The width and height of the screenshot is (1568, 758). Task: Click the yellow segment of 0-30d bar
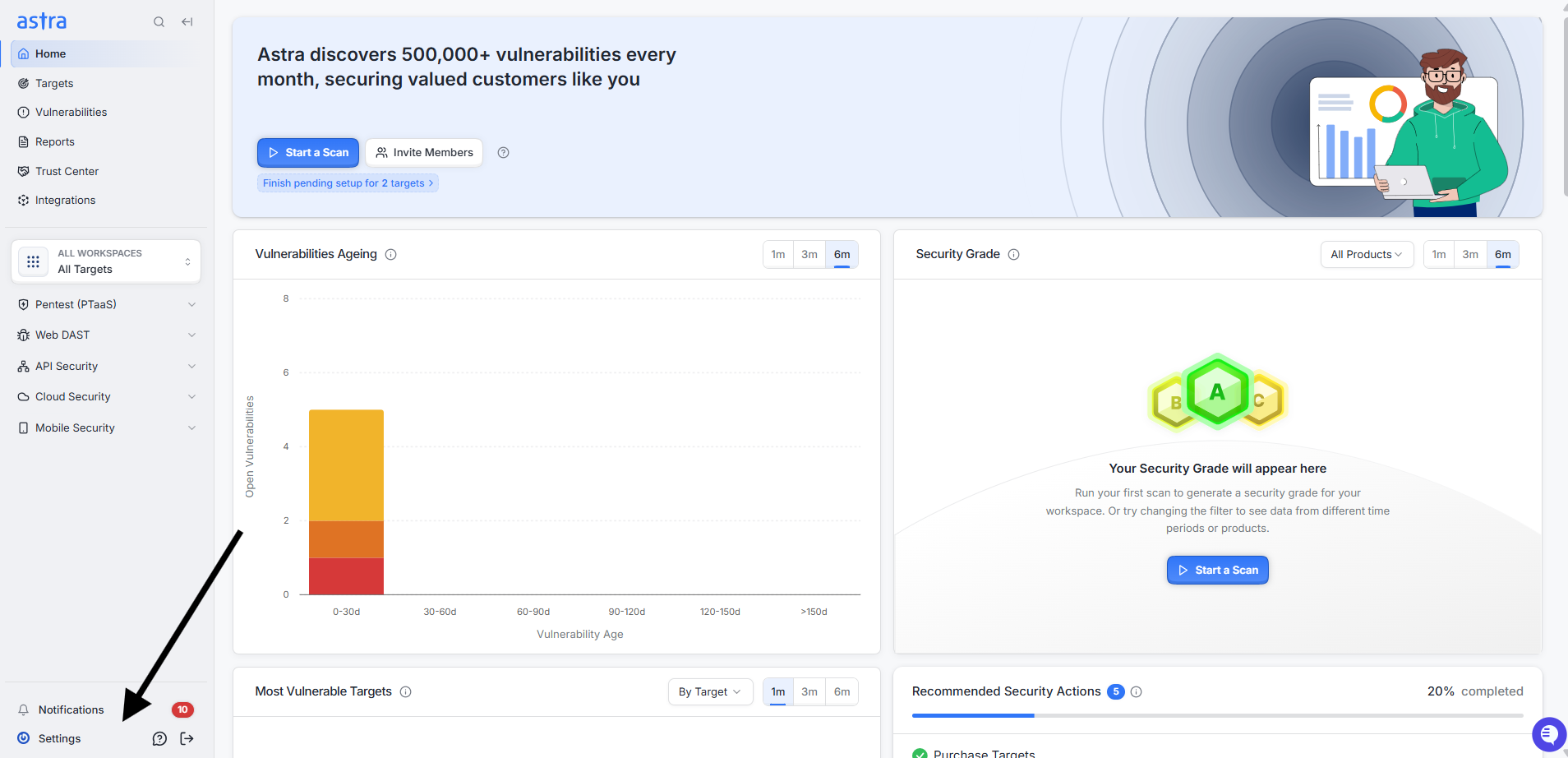coord(346,465)
